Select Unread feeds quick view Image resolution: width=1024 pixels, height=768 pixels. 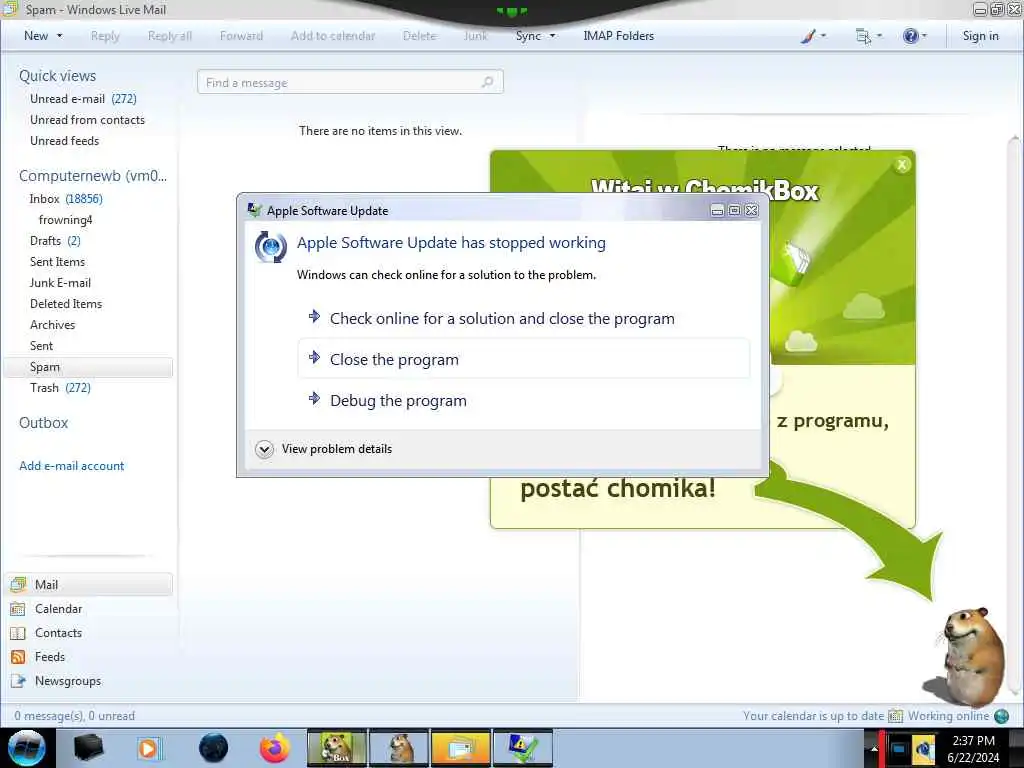(x=64, y=140)
